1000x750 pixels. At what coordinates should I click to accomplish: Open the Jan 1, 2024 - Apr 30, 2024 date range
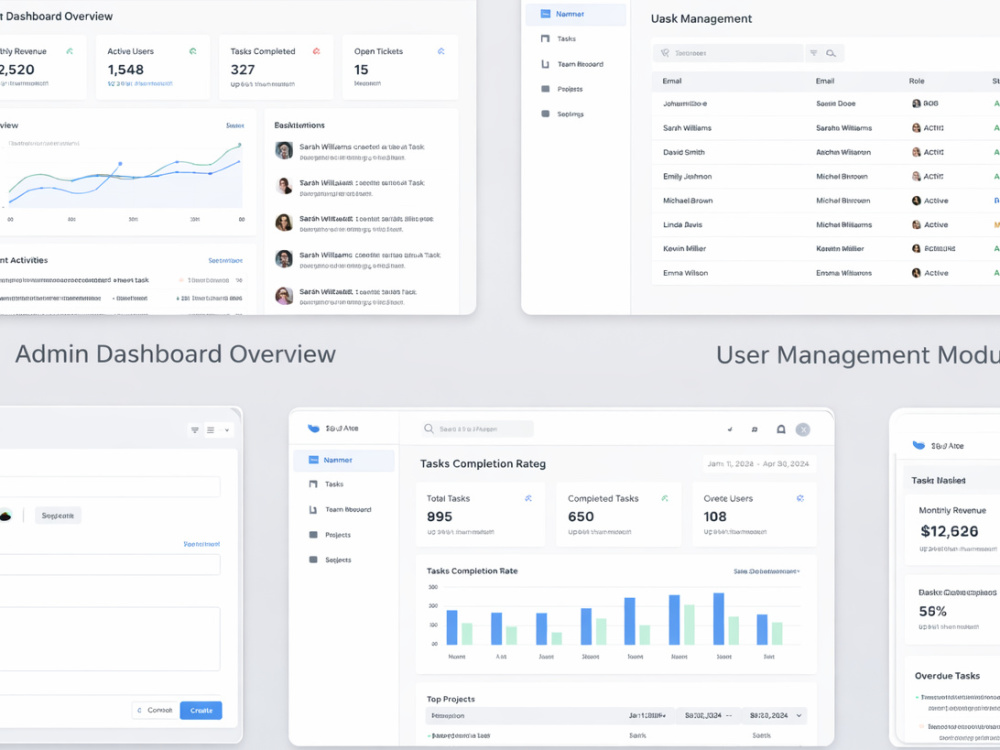click(x=758, y=464)
